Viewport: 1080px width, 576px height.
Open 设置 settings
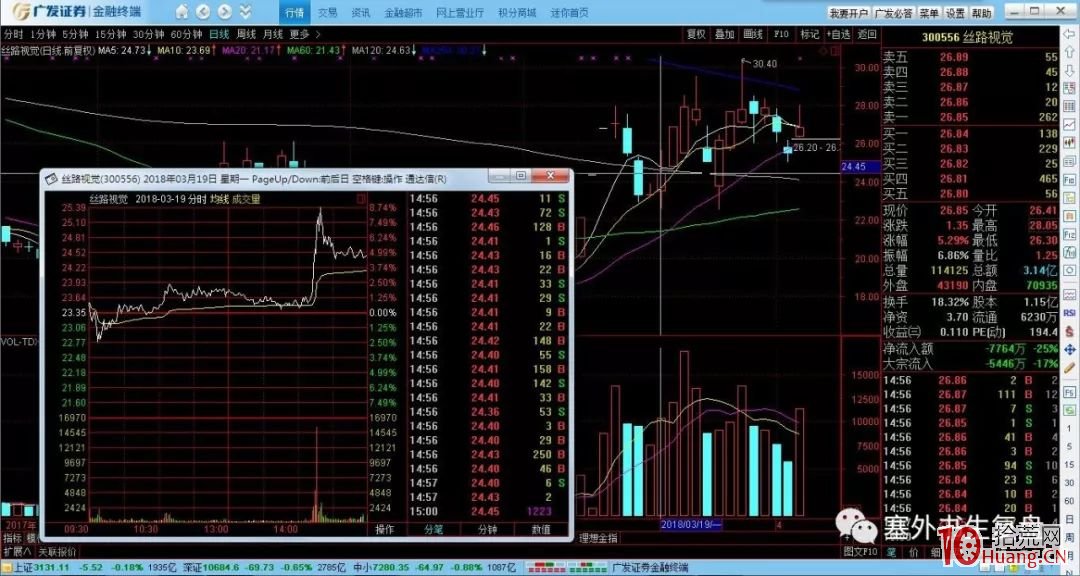(x=955, y=13)
